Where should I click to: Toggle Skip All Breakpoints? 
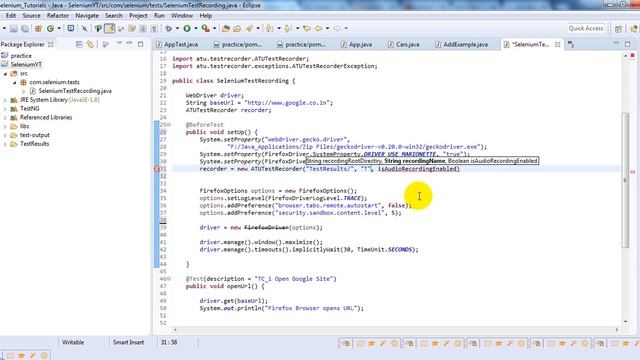84,28
